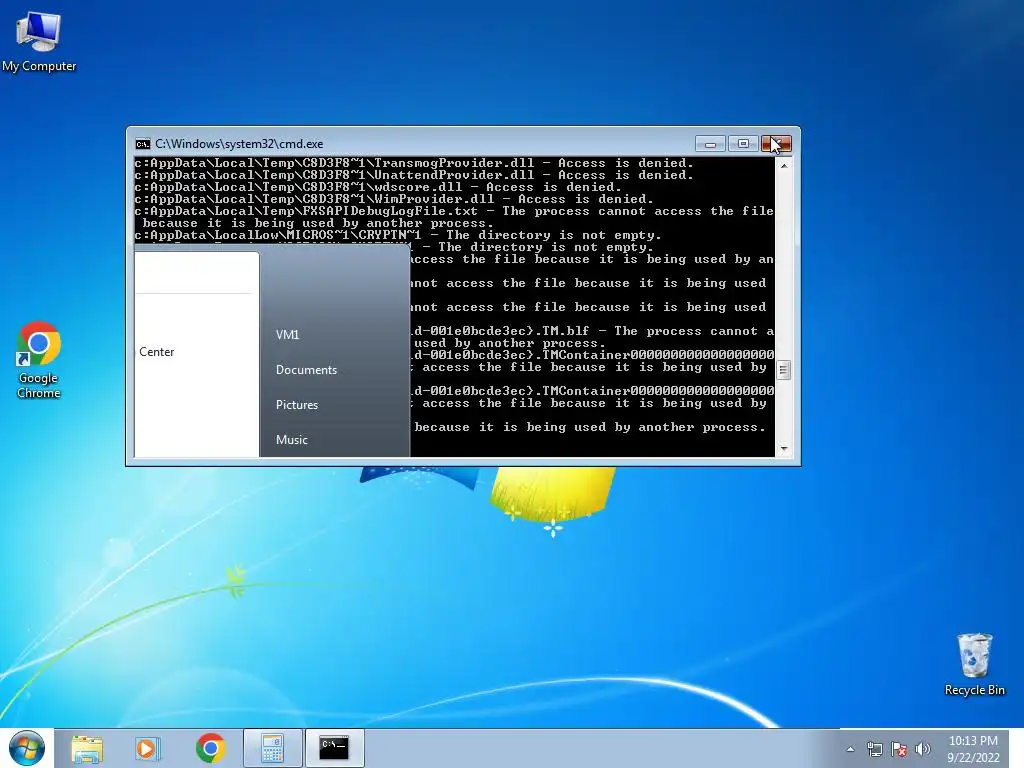Launch Windows Media Player from the taskbar

point(147,748)
